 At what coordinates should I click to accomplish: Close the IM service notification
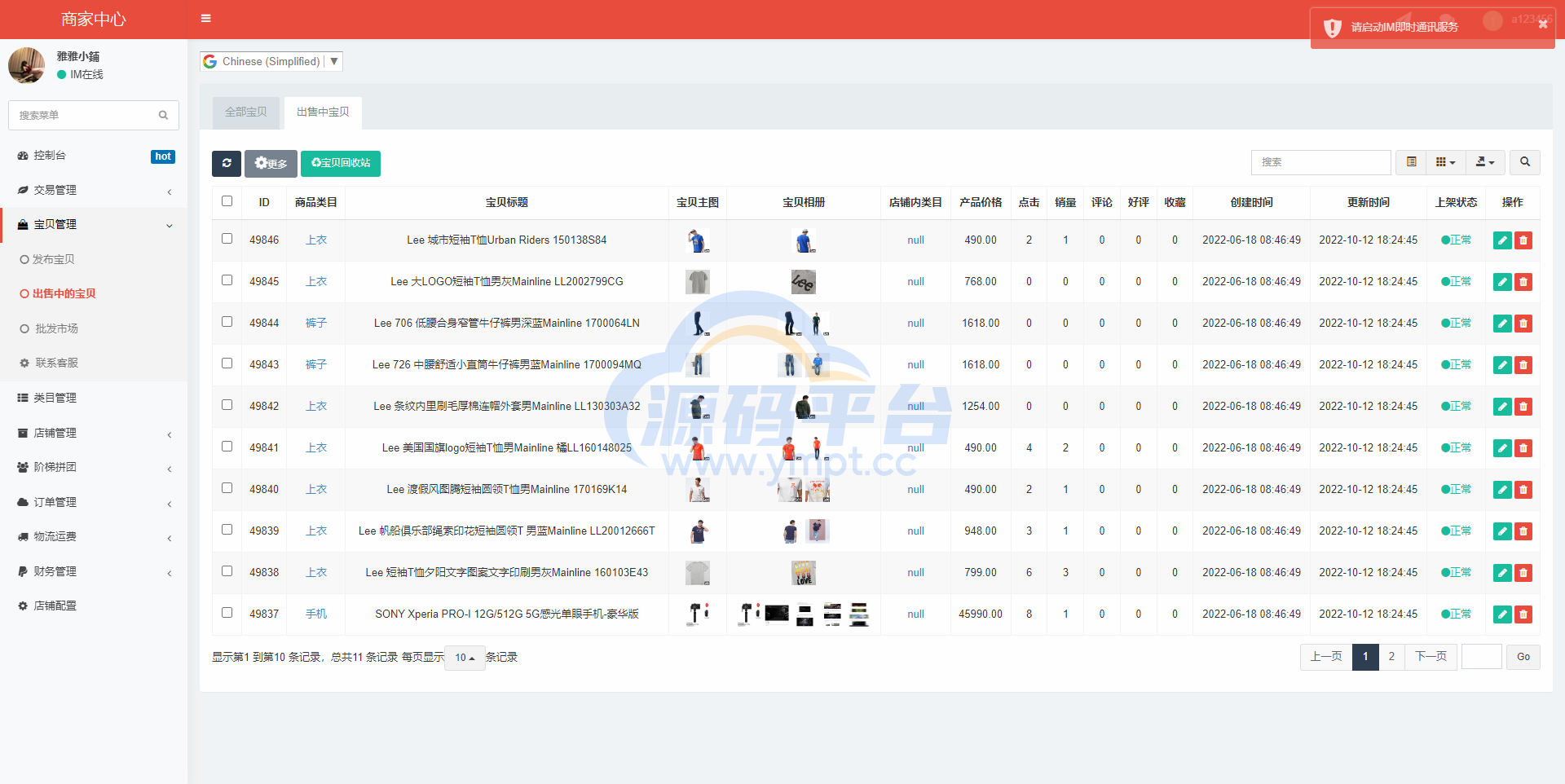1542,24
